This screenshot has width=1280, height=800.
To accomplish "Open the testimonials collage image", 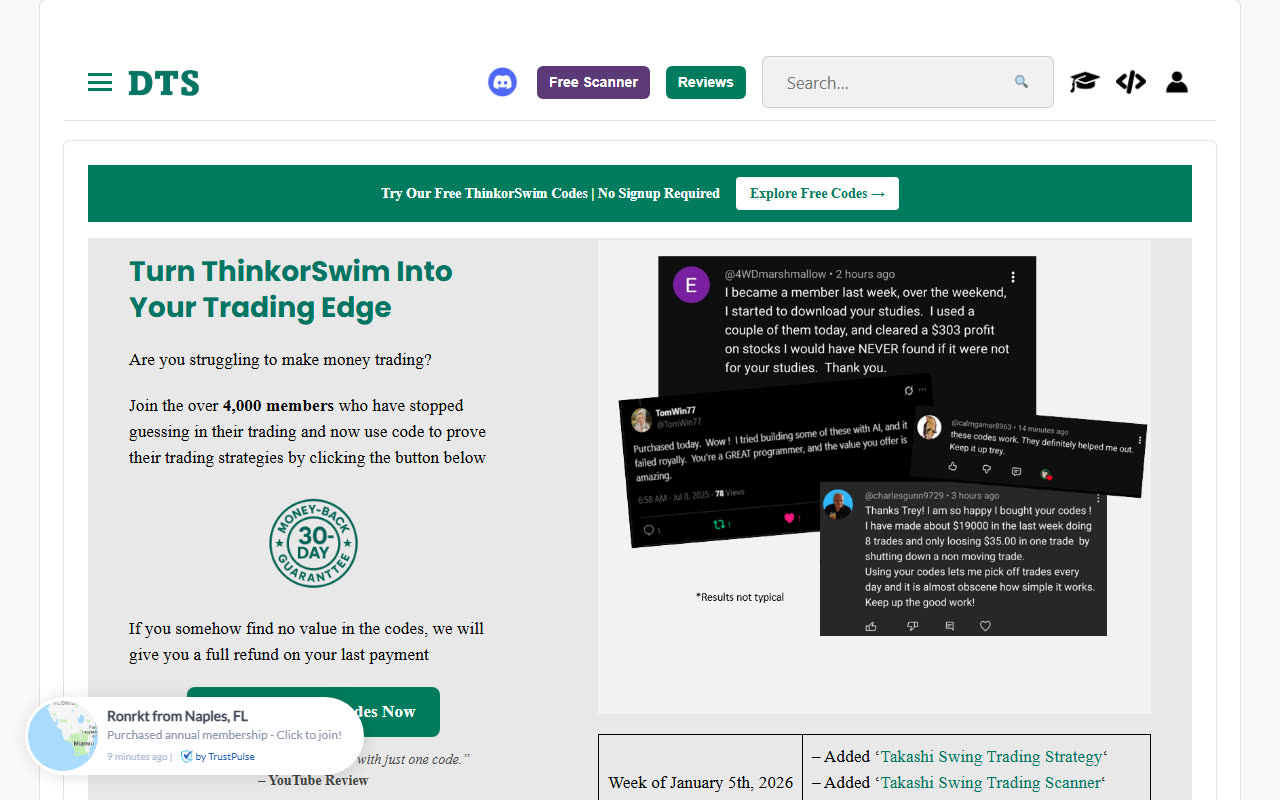I will point(874,476).
